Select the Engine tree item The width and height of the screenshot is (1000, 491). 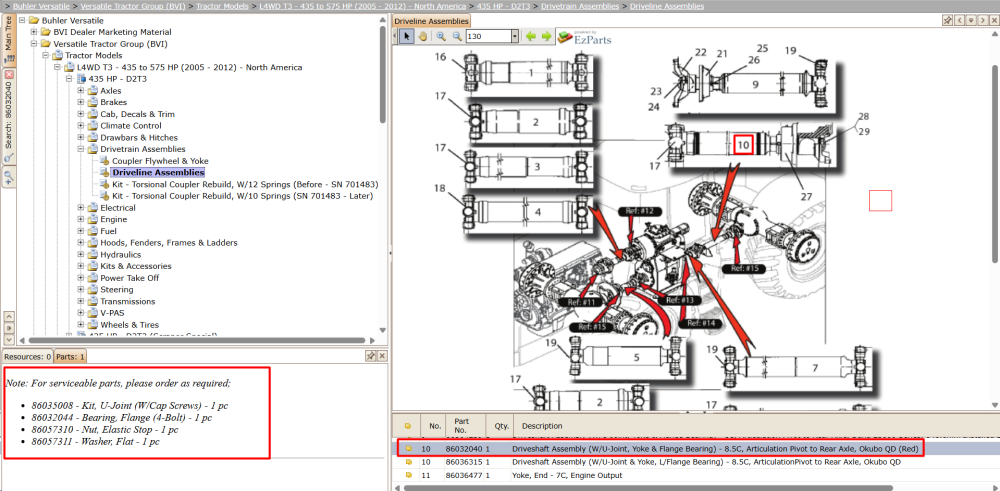114,219
